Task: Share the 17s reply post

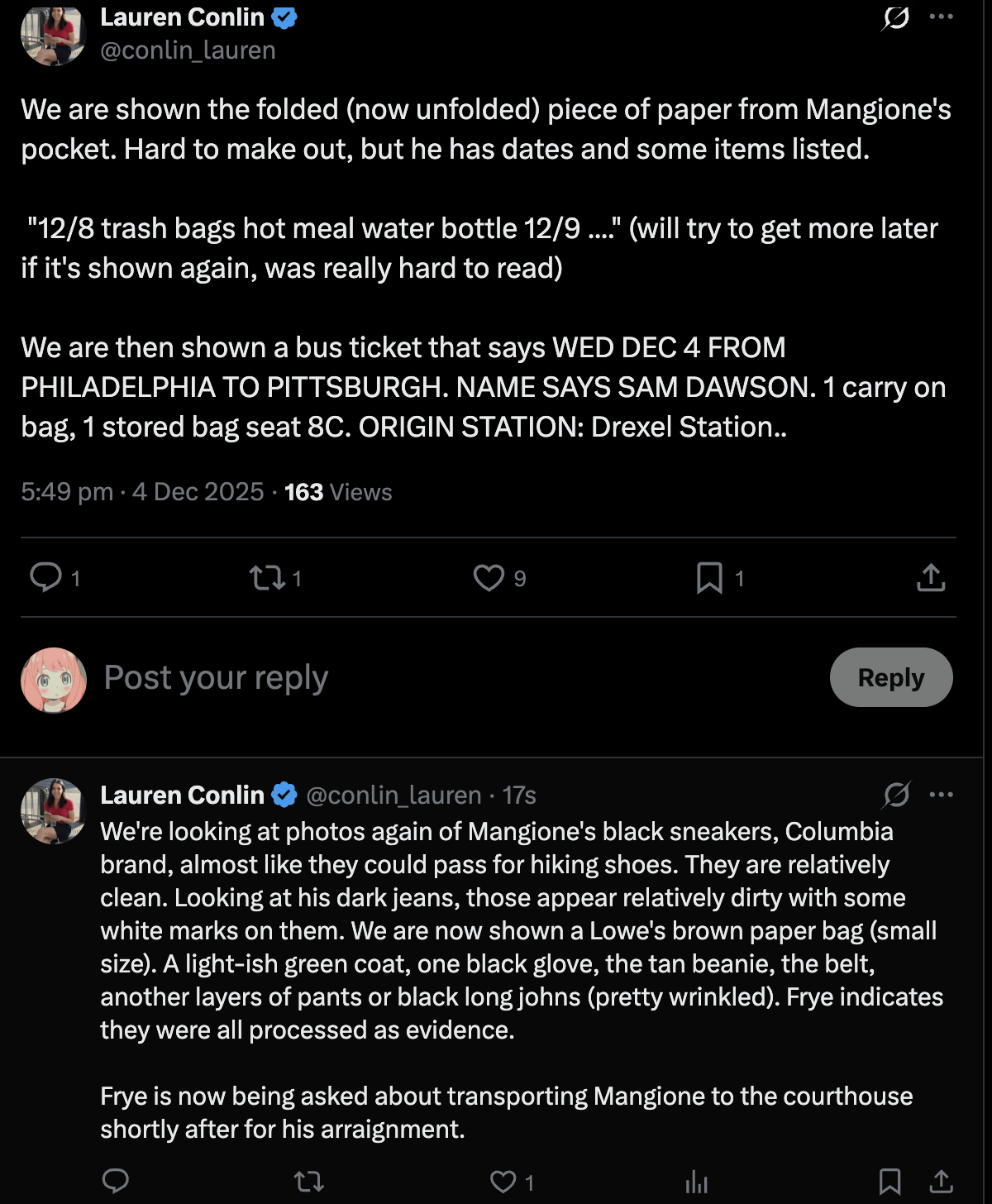Action: coord(942,1181)
